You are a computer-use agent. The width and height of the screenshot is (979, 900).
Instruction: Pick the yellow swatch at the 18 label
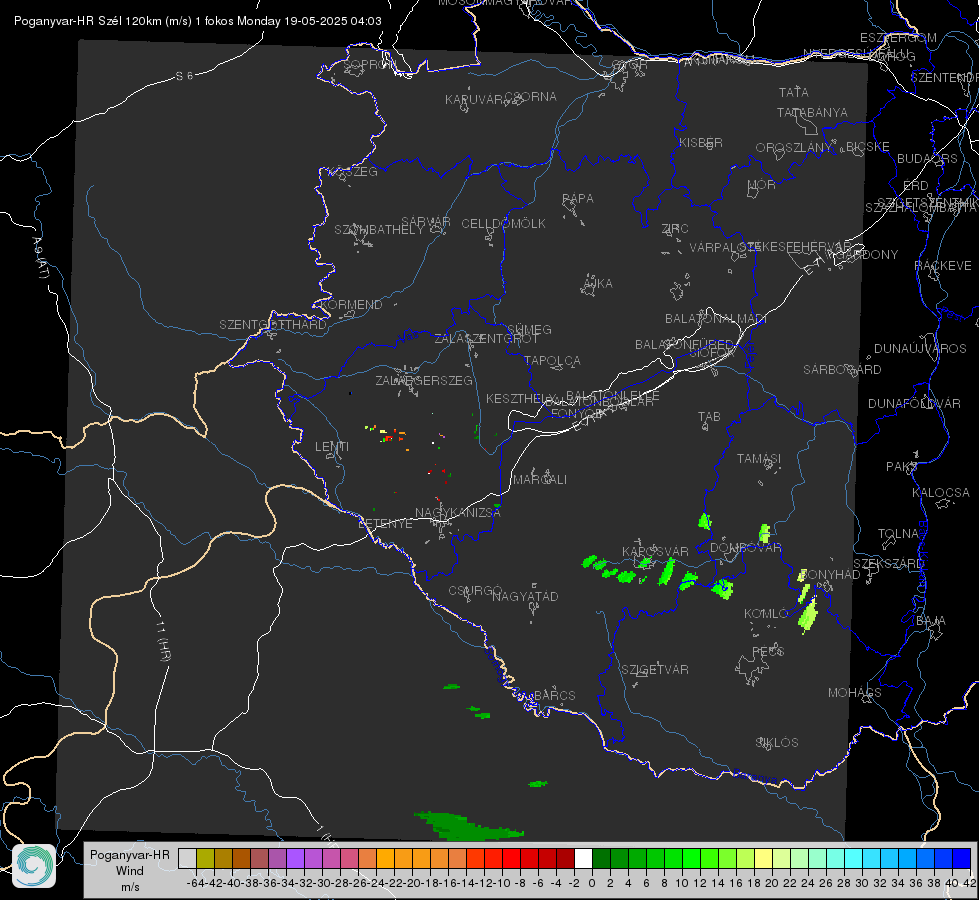[763, 858]
